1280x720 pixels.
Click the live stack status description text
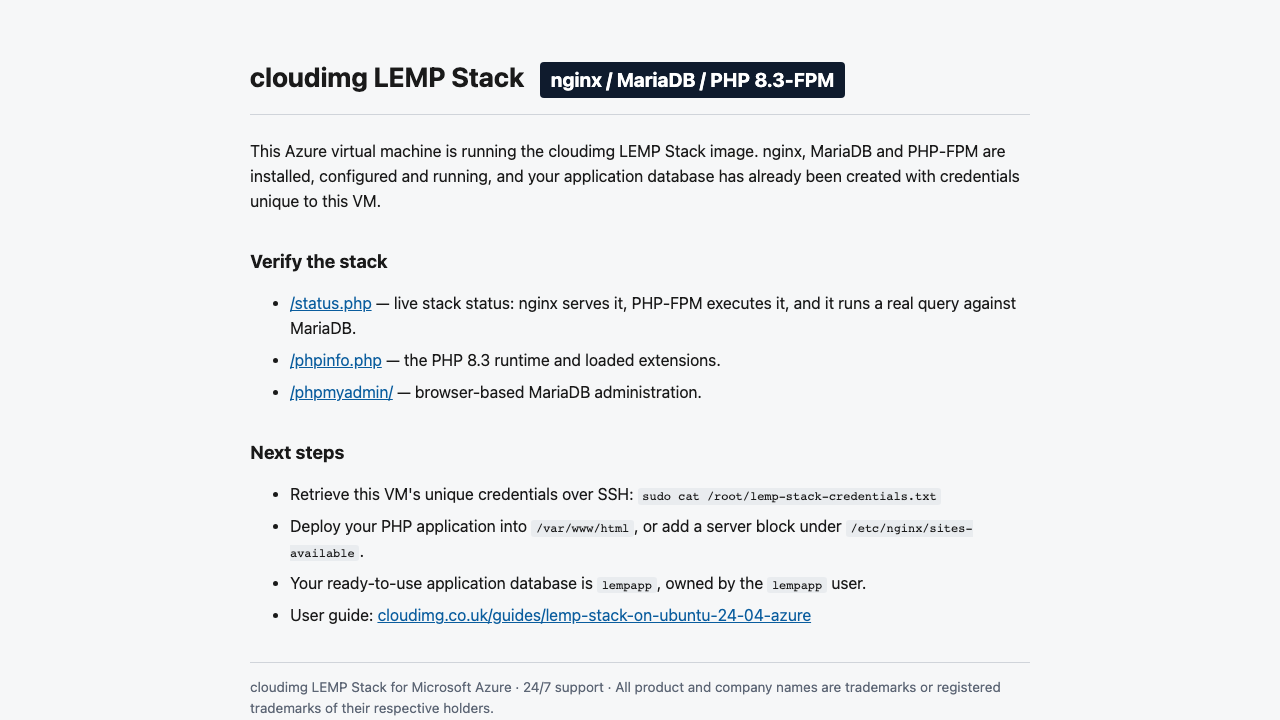[653, 315]
